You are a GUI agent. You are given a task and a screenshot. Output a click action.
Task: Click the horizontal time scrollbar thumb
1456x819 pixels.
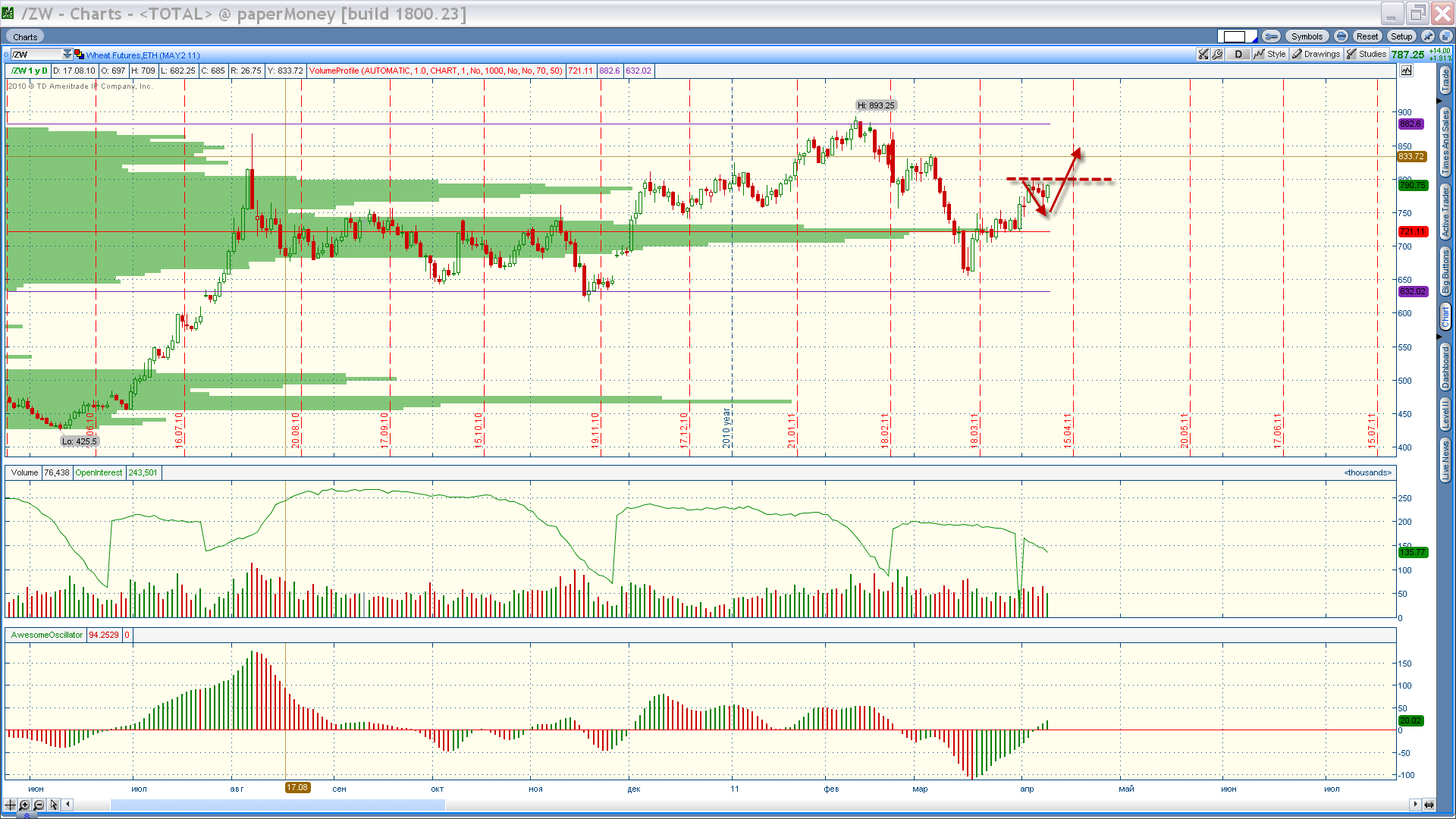[x=278, y=805]
